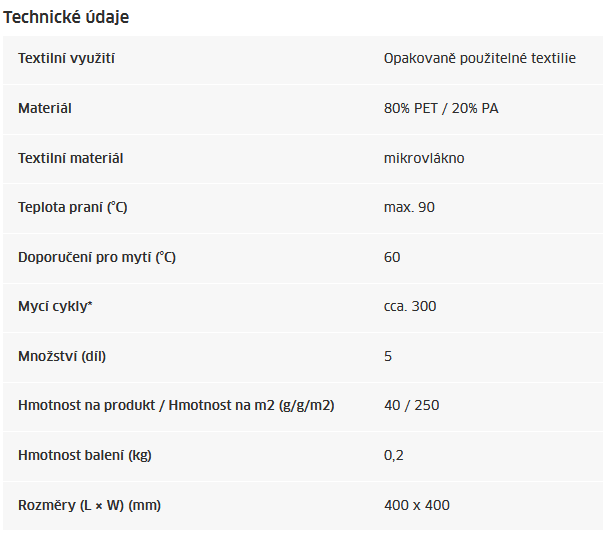Click the "Hmotnost balení (kg)" label
This screenshot has width=607, height=538.
85,455
